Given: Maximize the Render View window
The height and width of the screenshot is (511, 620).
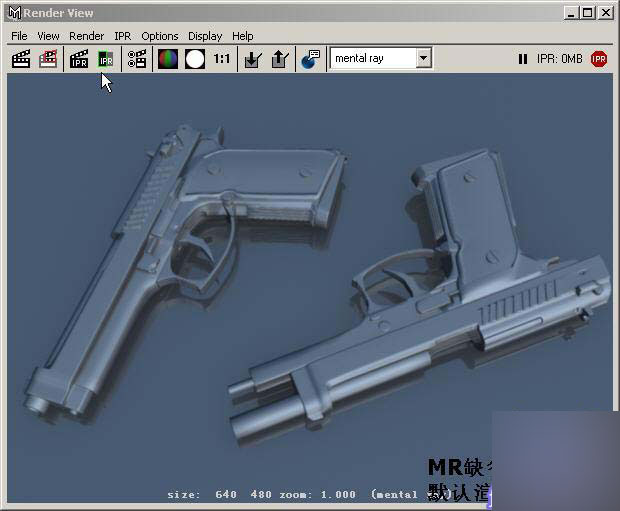Looking at the screenshot, I should click(x=588, y=13).
